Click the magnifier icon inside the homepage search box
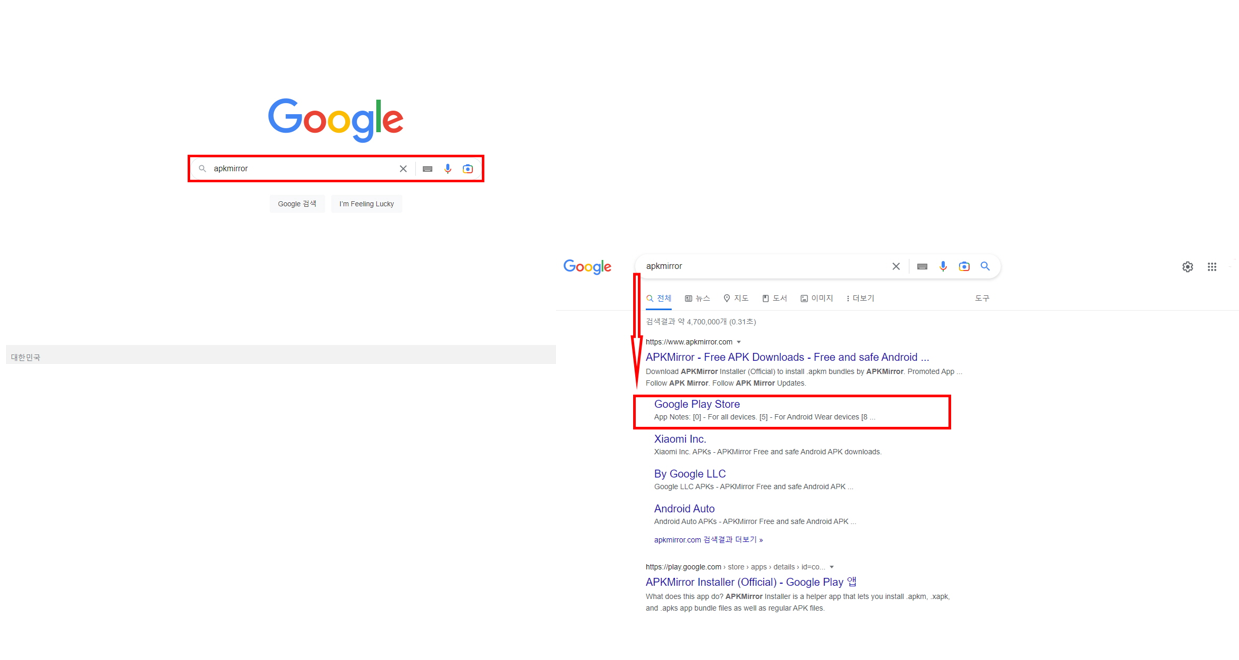The image size is (1239, 660). point(202,169)
